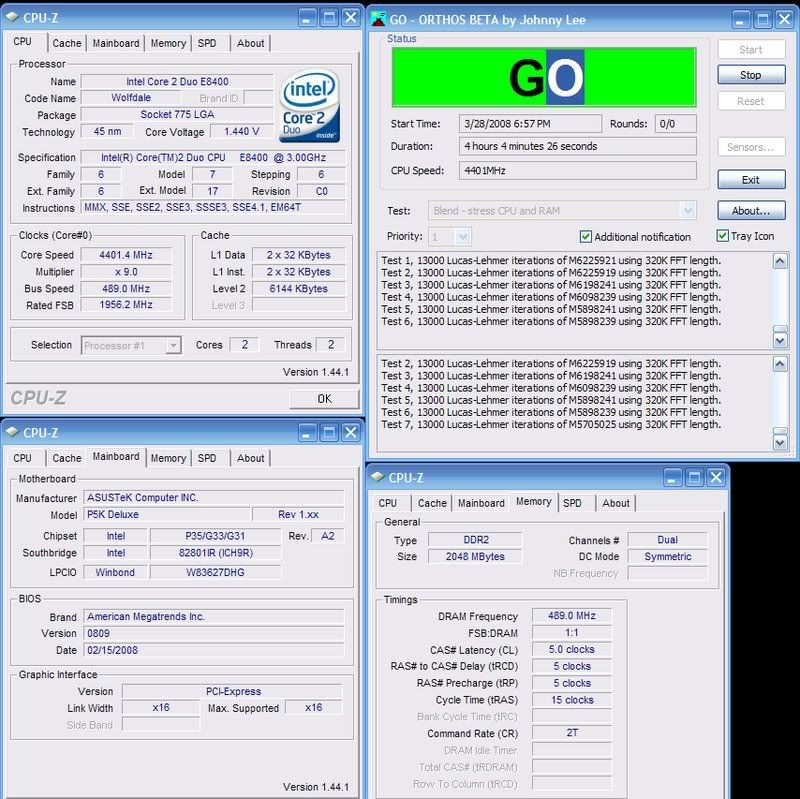
Task: Click the greyed Sensors... button in ORTHOS
Action: click(751, 147)
